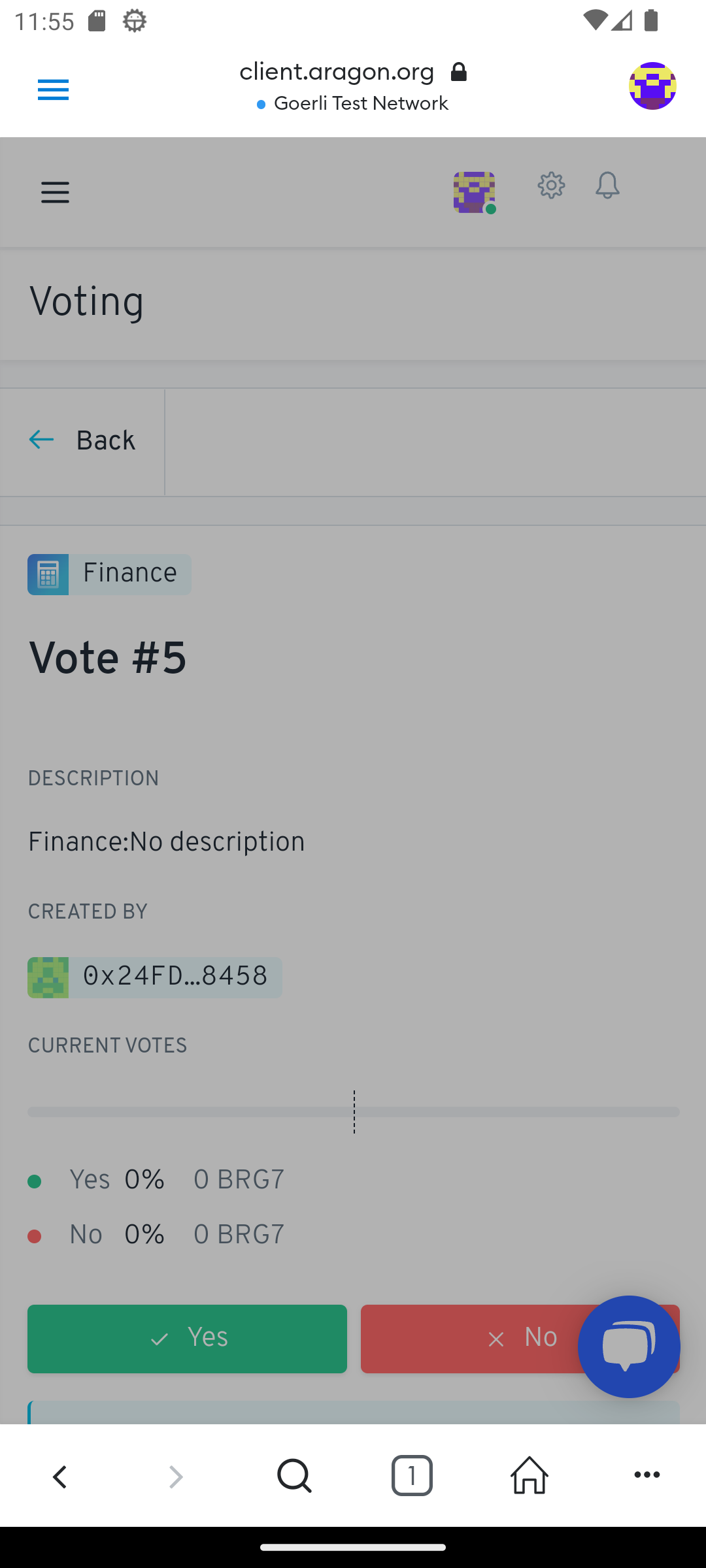Open browser more options menu

pos(647,1476)
